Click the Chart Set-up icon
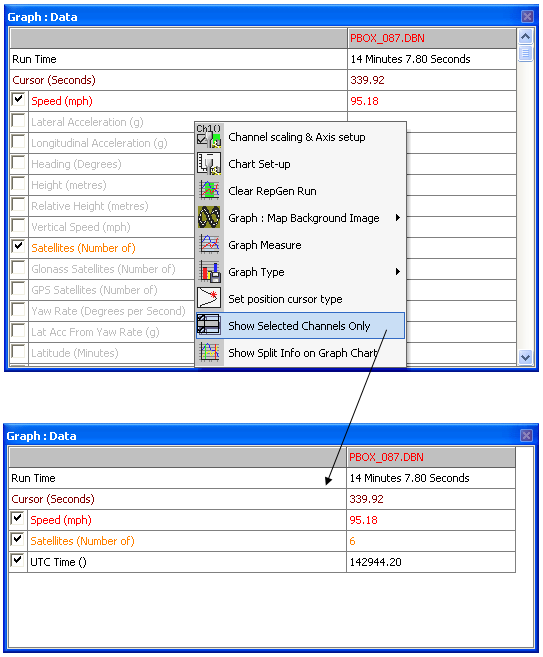The height and width of the screenshot is (657, 543). point(209,164)
